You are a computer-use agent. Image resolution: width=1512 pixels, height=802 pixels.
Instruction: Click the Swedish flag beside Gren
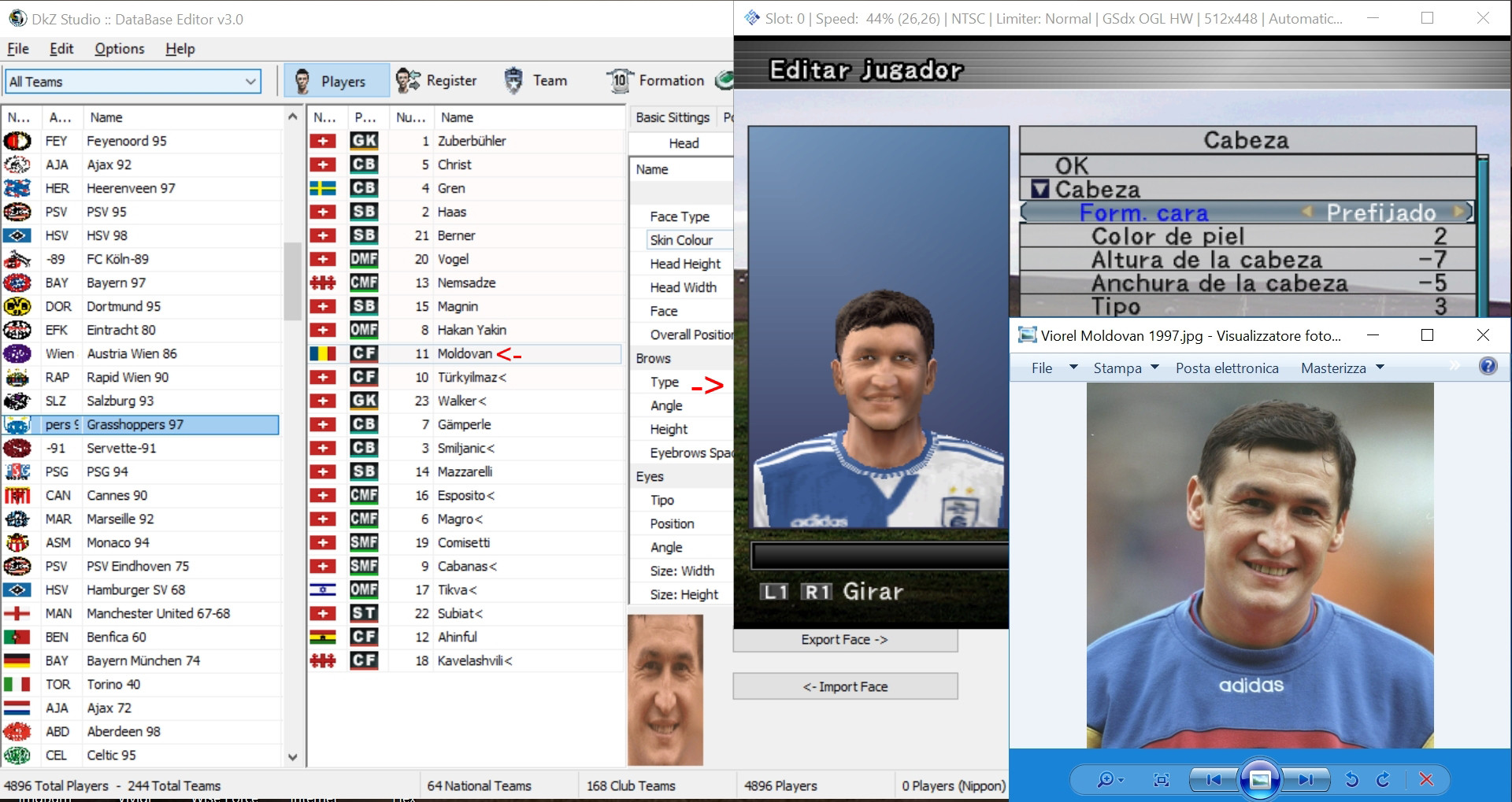(323, 188)
